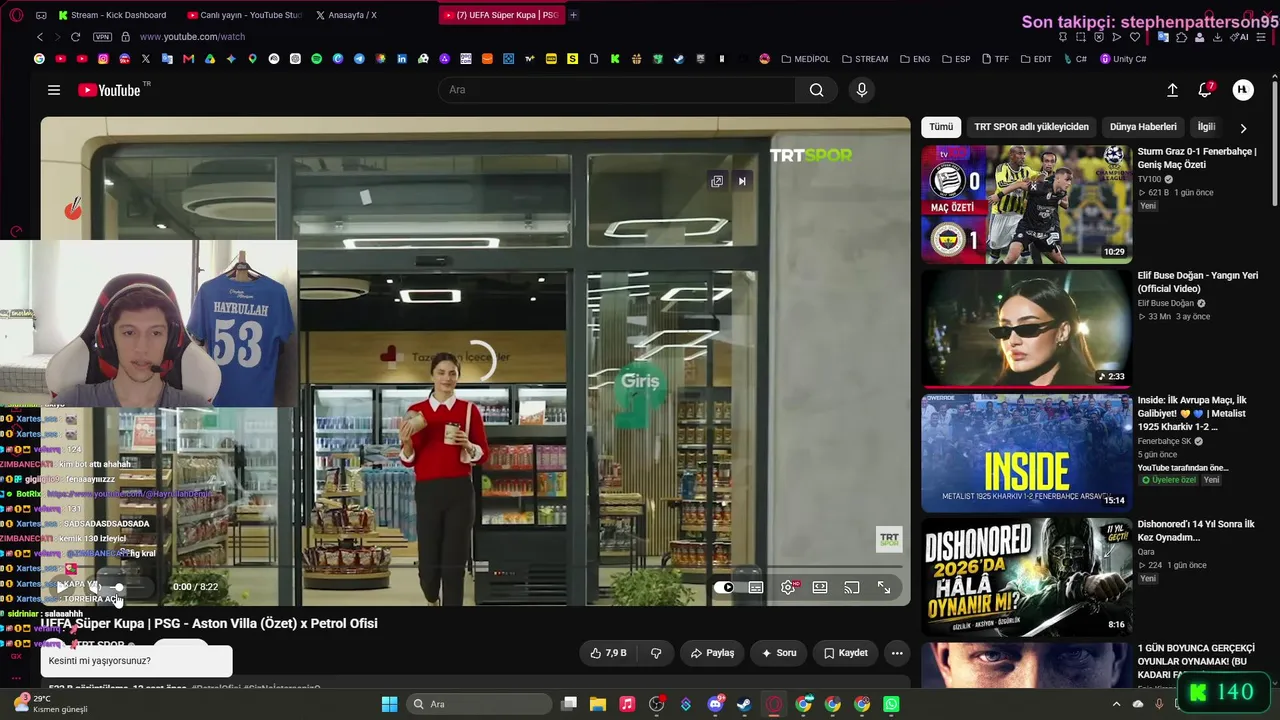Image resolution: width=1280 pixels, height=720 pixels.
Task: Click the YouTube search Ara field
Action: point(617,90)
